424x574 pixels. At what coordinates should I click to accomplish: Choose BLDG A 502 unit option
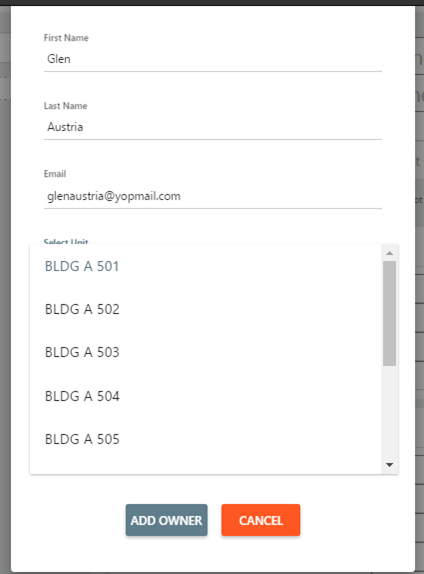click(205, 309)
